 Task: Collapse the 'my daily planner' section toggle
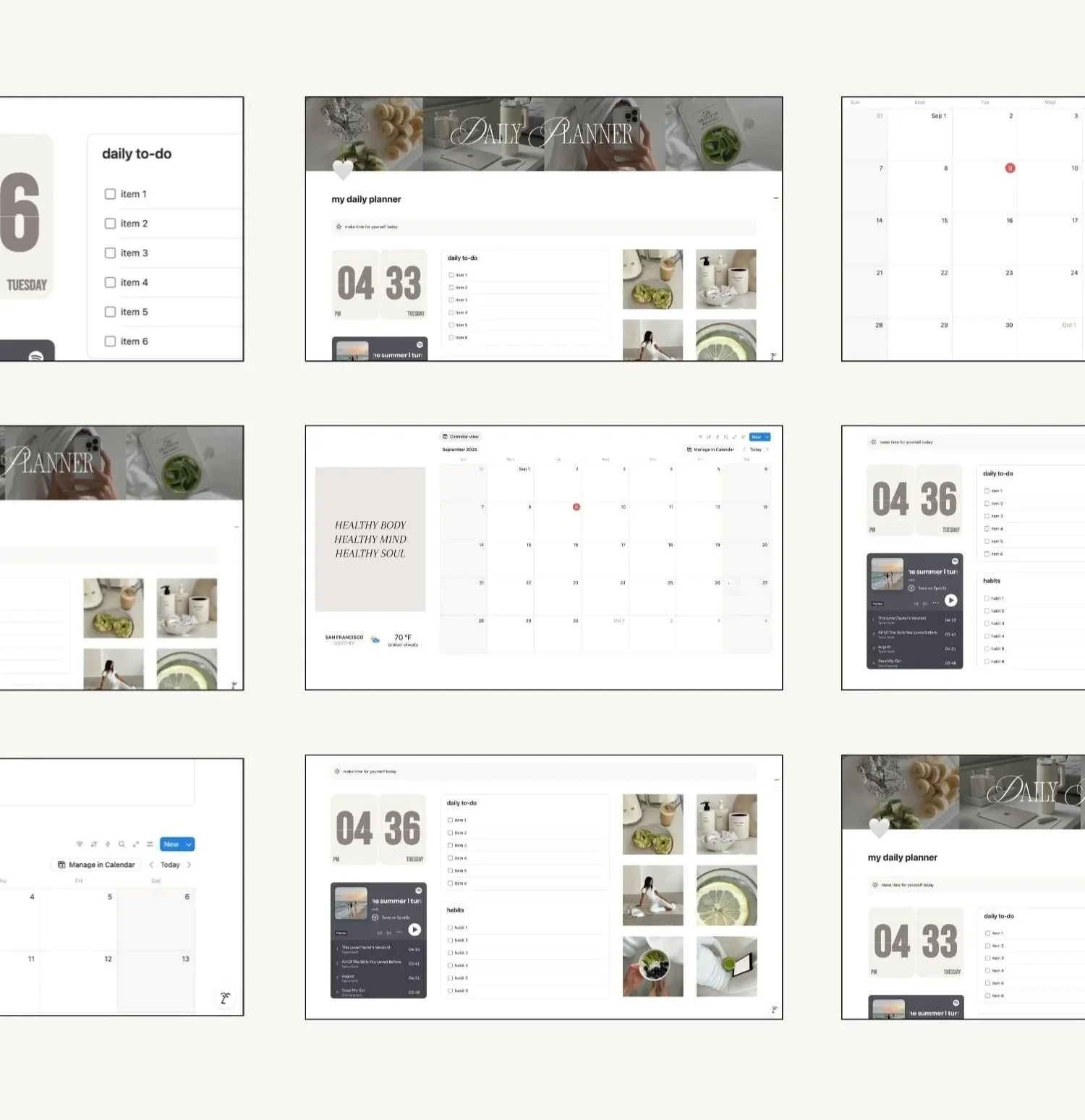(x=775, y=198)
